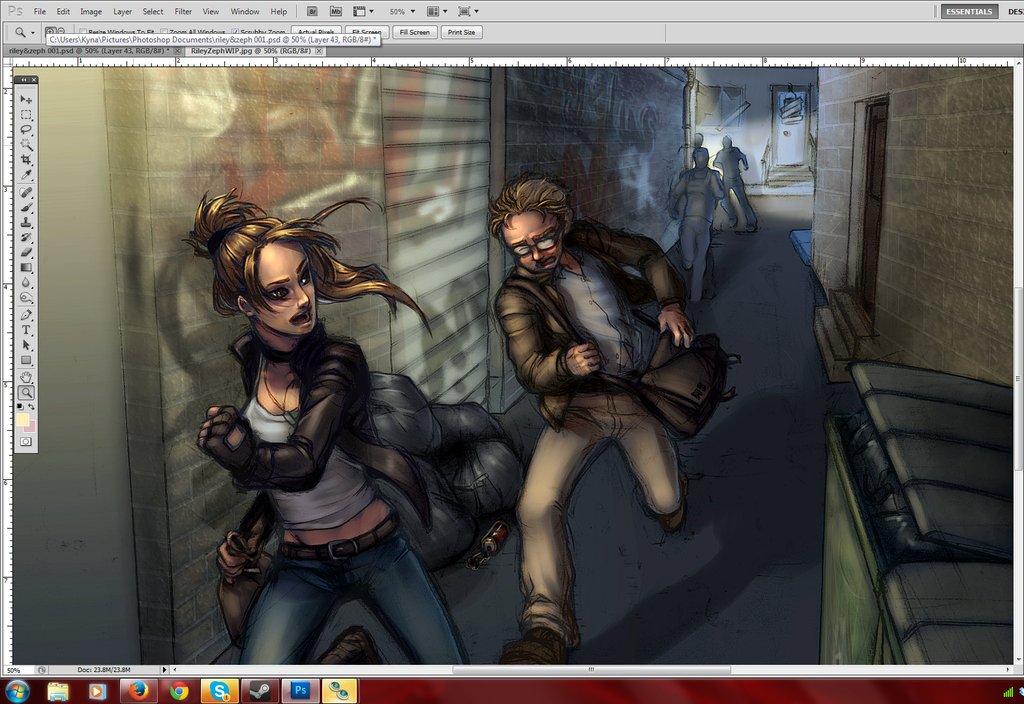The height and width of the screenshot is (704, 1024).
Task: Open Firefox from the taskbar
Action: click(x=138, y=691)
